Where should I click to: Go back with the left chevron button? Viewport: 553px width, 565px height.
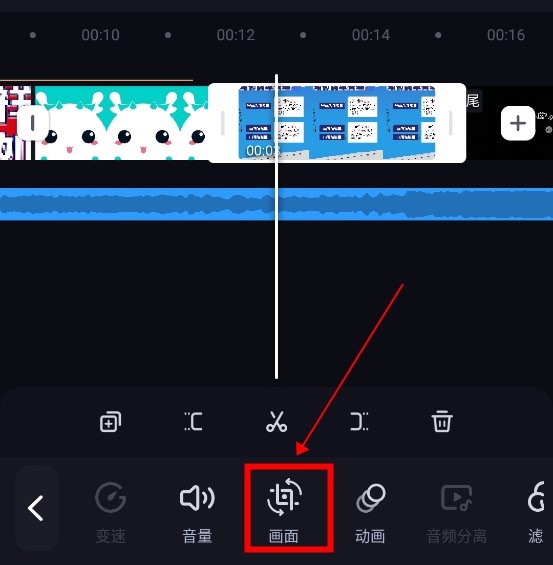click(36, 508)
